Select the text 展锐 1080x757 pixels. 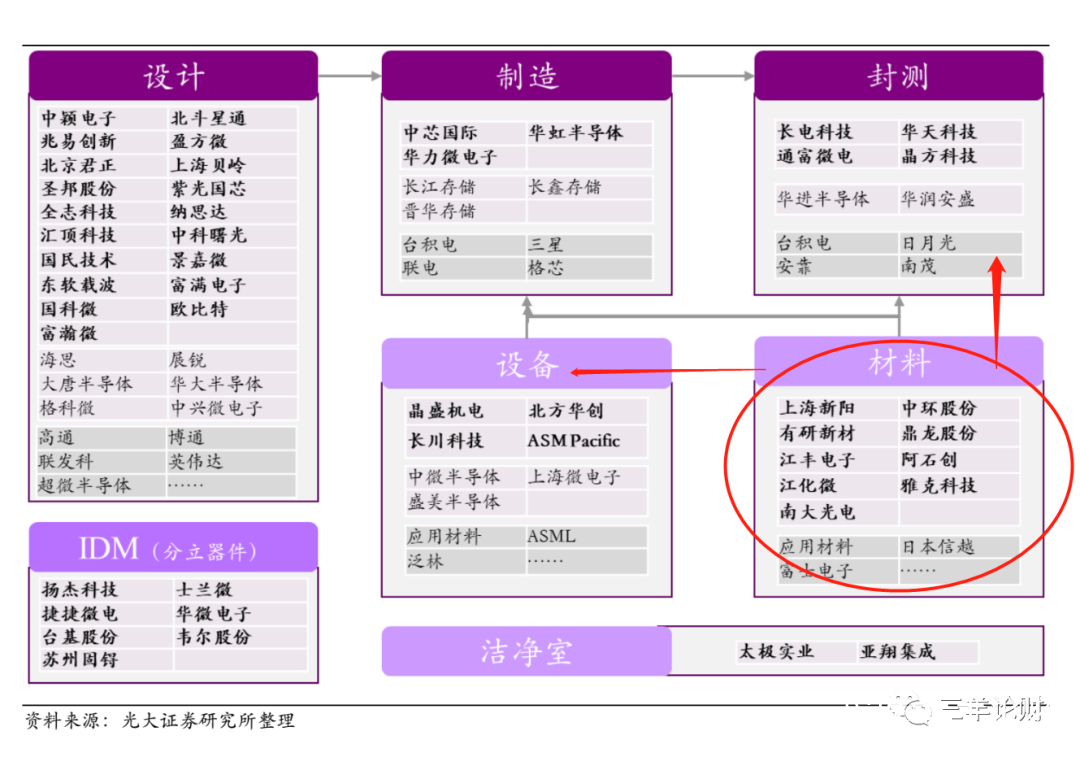(x=187, y=360)
